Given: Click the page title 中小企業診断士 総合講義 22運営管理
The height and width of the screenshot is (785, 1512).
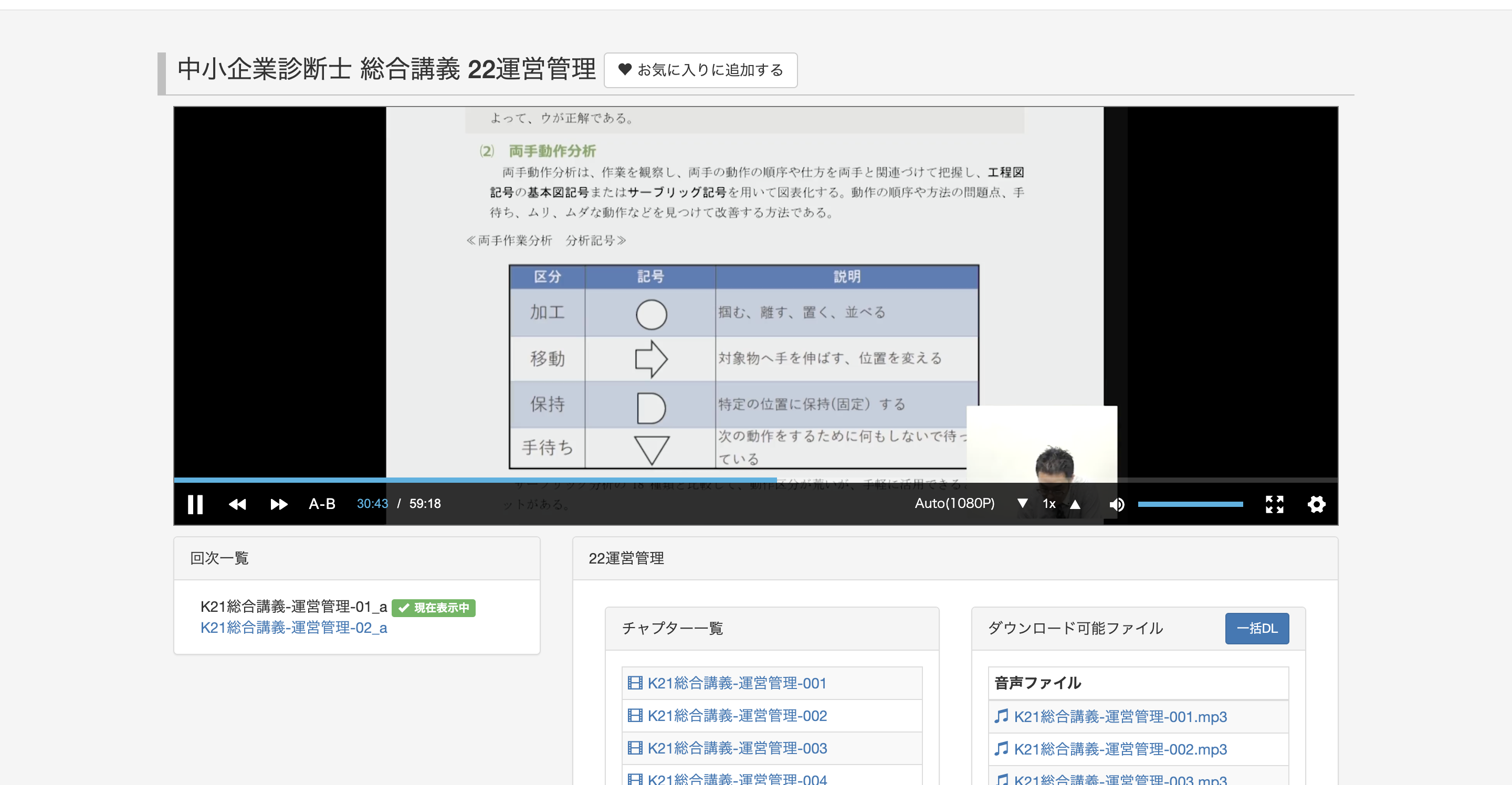Looking at the screenshot, I should [x=386, y=69].
